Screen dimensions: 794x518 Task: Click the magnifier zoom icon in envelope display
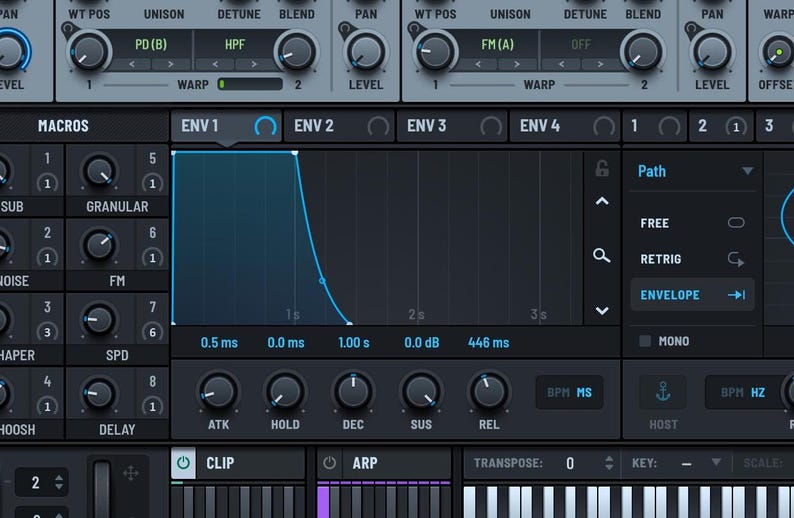[602, 256]
